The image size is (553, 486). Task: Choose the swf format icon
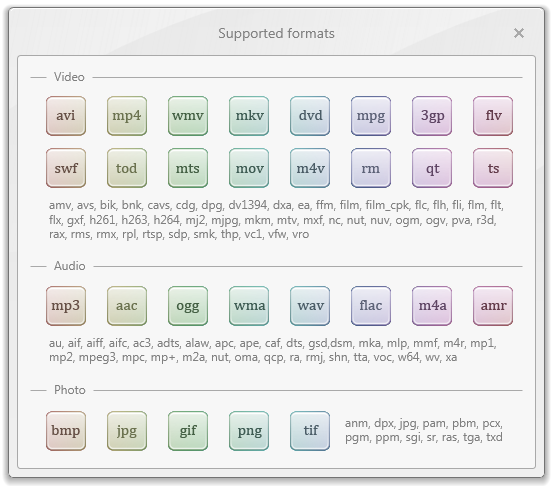(66, 168)
